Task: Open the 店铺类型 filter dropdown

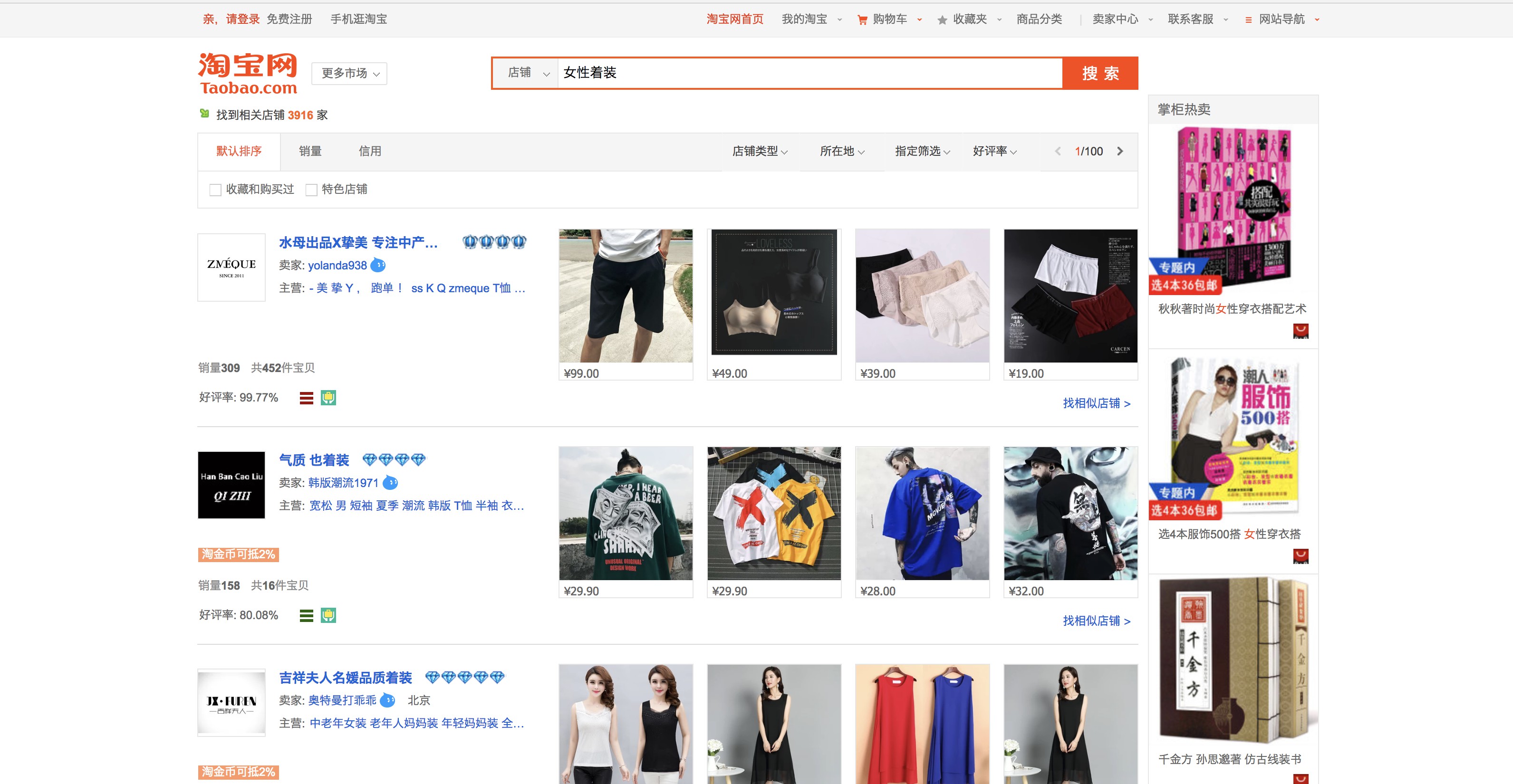Action: pos(760,151)
